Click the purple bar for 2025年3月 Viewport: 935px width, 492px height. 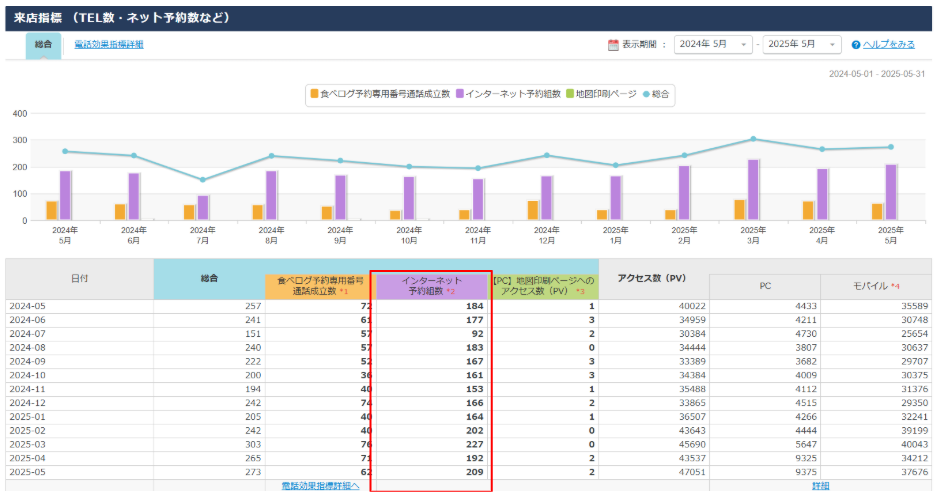753,190
